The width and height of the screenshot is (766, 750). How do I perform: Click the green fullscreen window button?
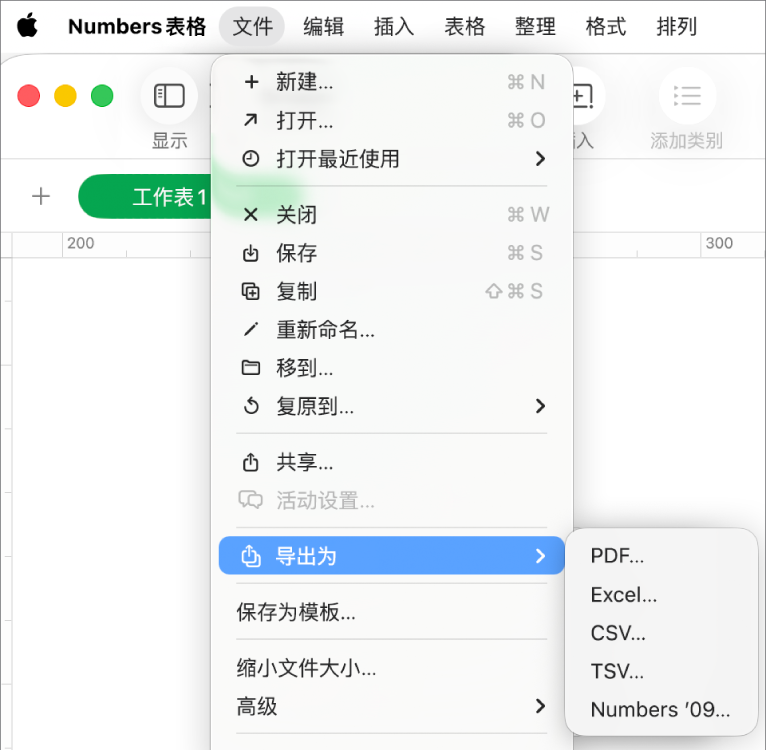click(102, 96)
